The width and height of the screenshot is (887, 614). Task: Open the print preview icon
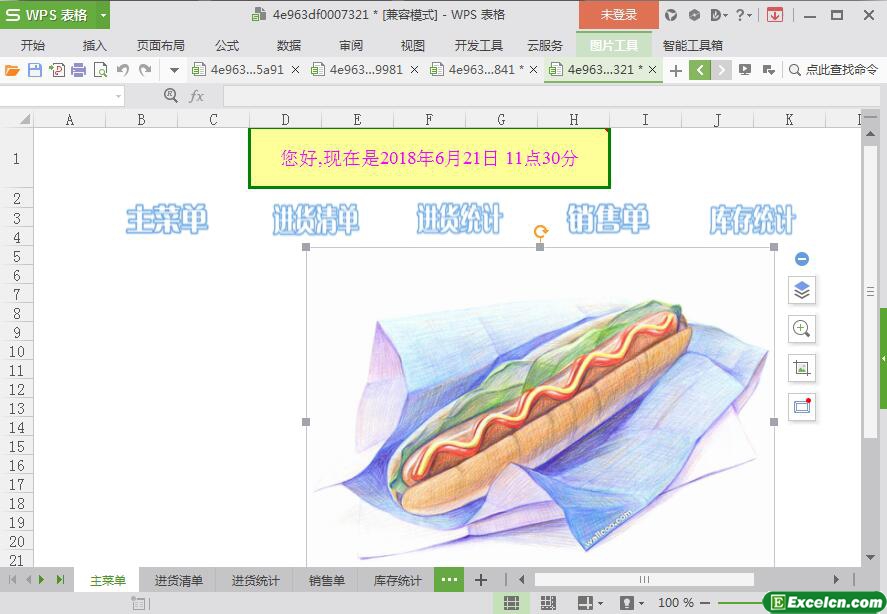[101, 70]
